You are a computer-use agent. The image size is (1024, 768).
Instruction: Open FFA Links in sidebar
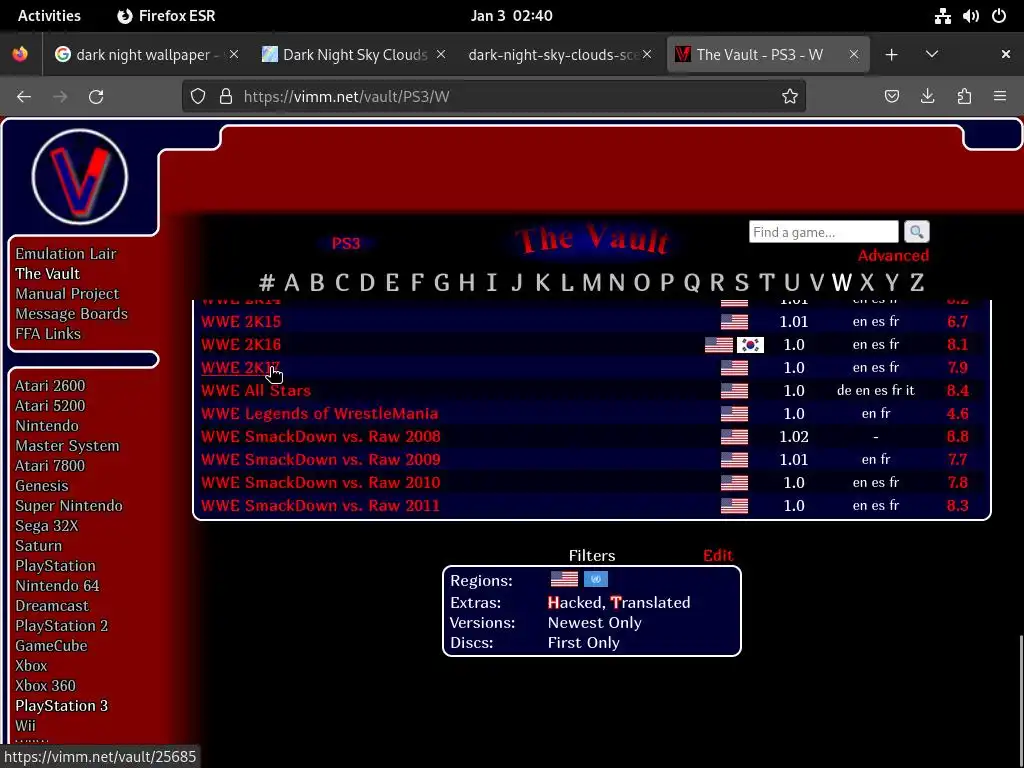coord(48,334)
